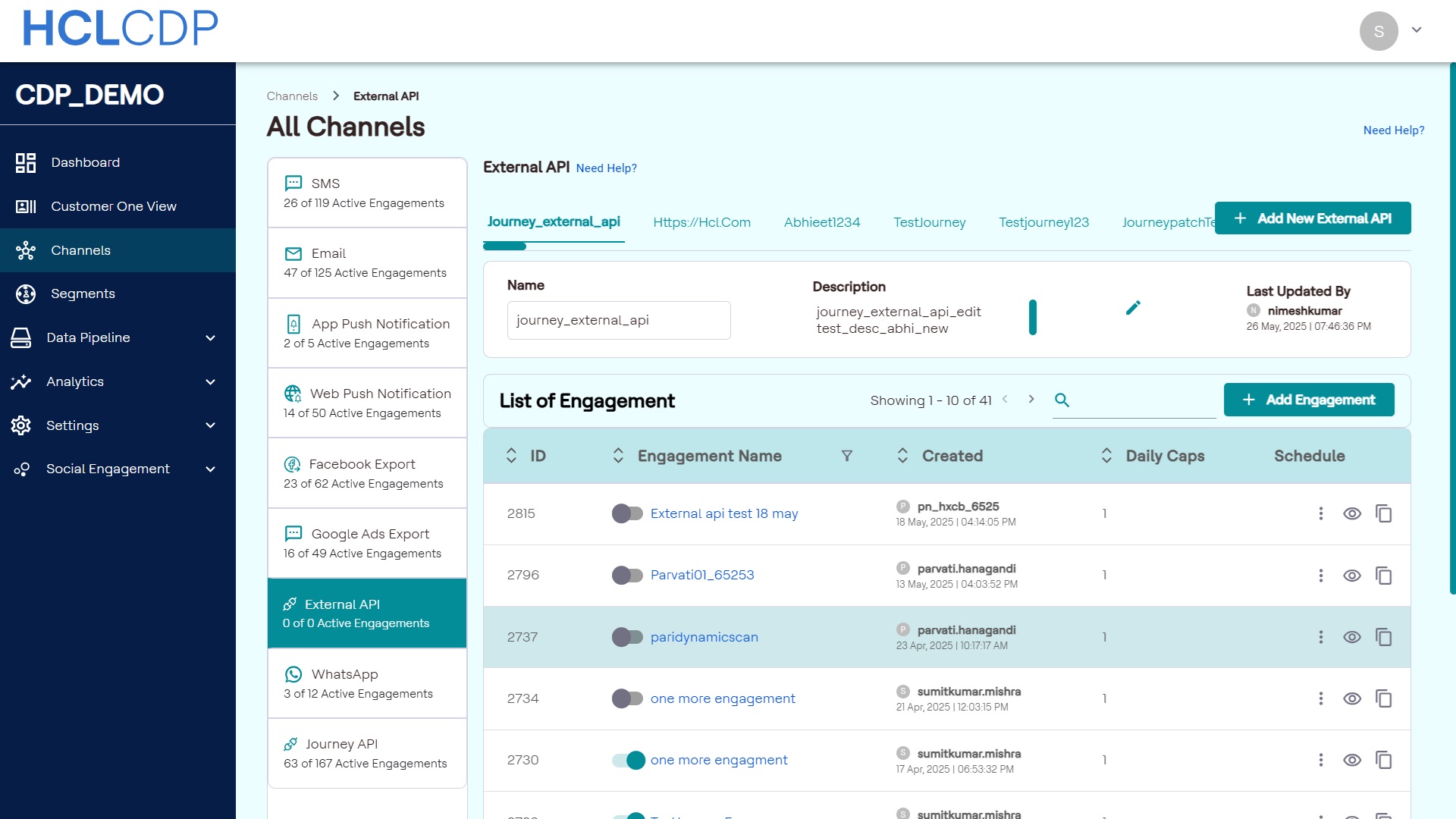Image resolution: width=1456 pixels, height=819 pixels.
Task: Enable External api test 18 may toggle
Action: coord(627,513)
